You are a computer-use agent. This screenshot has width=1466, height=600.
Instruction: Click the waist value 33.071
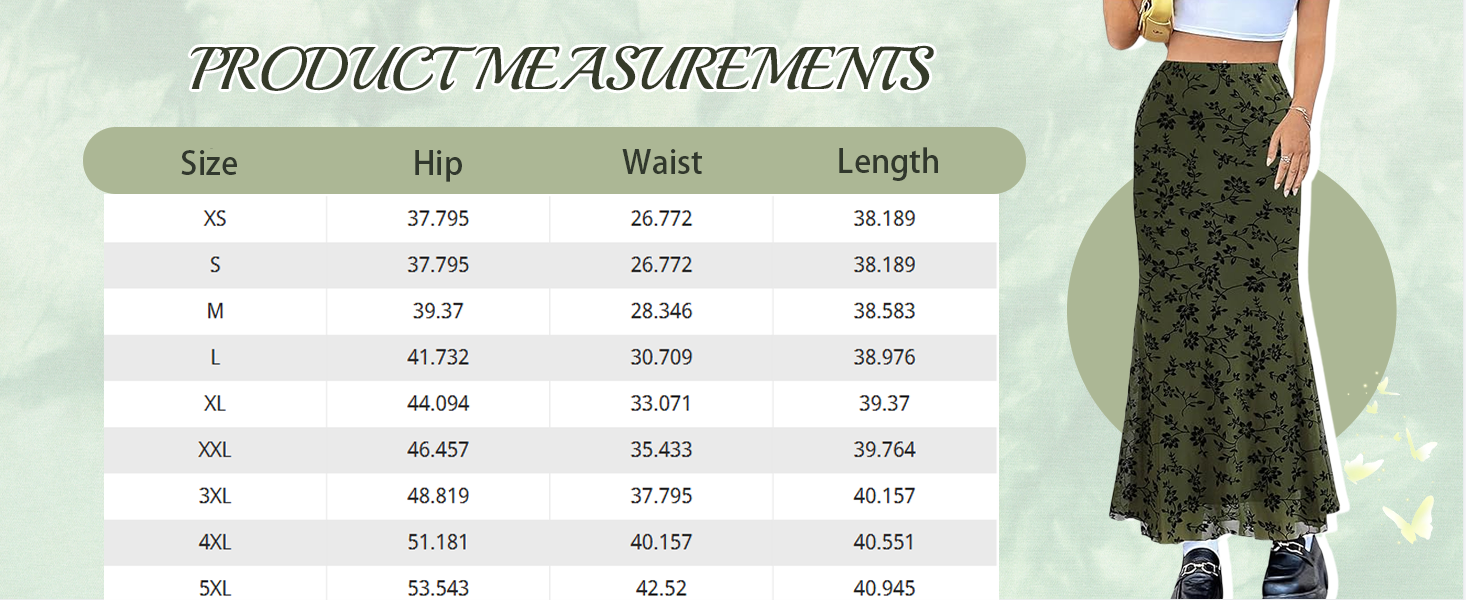pos(661,403)
